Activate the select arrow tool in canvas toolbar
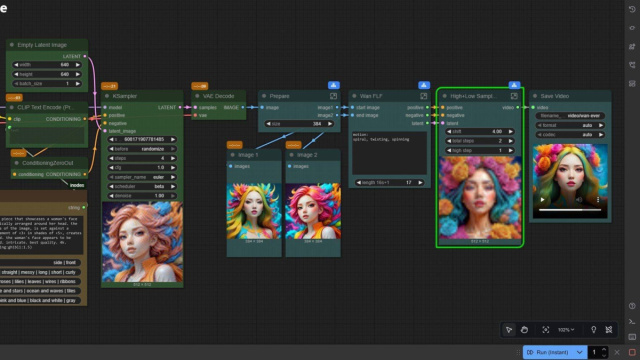This screenshot has height=360, width=640. pyautogui.click(x=509, y=330)
